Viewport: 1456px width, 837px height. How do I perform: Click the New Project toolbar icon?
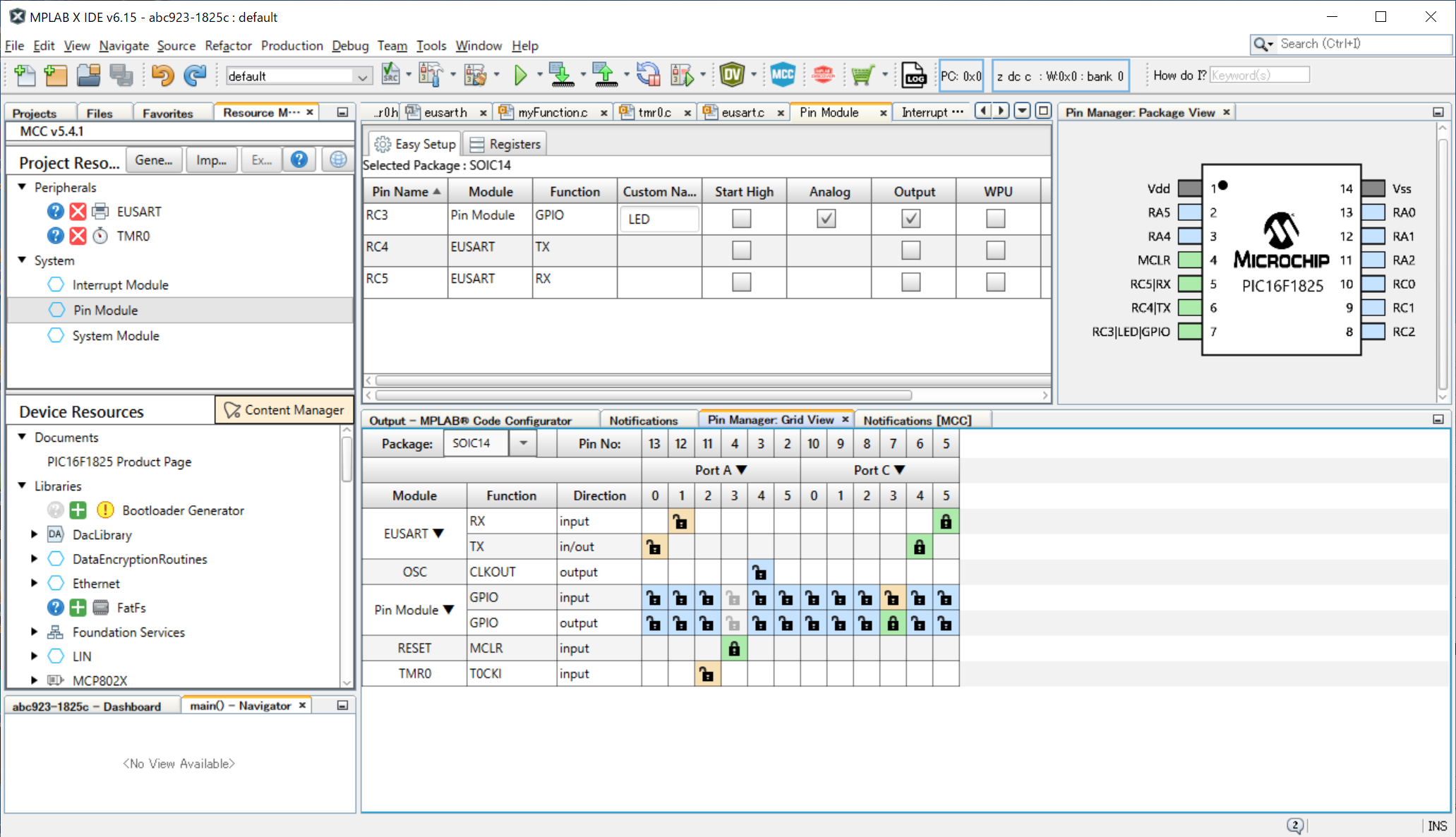pyautogui.click(x=56, y=76)
